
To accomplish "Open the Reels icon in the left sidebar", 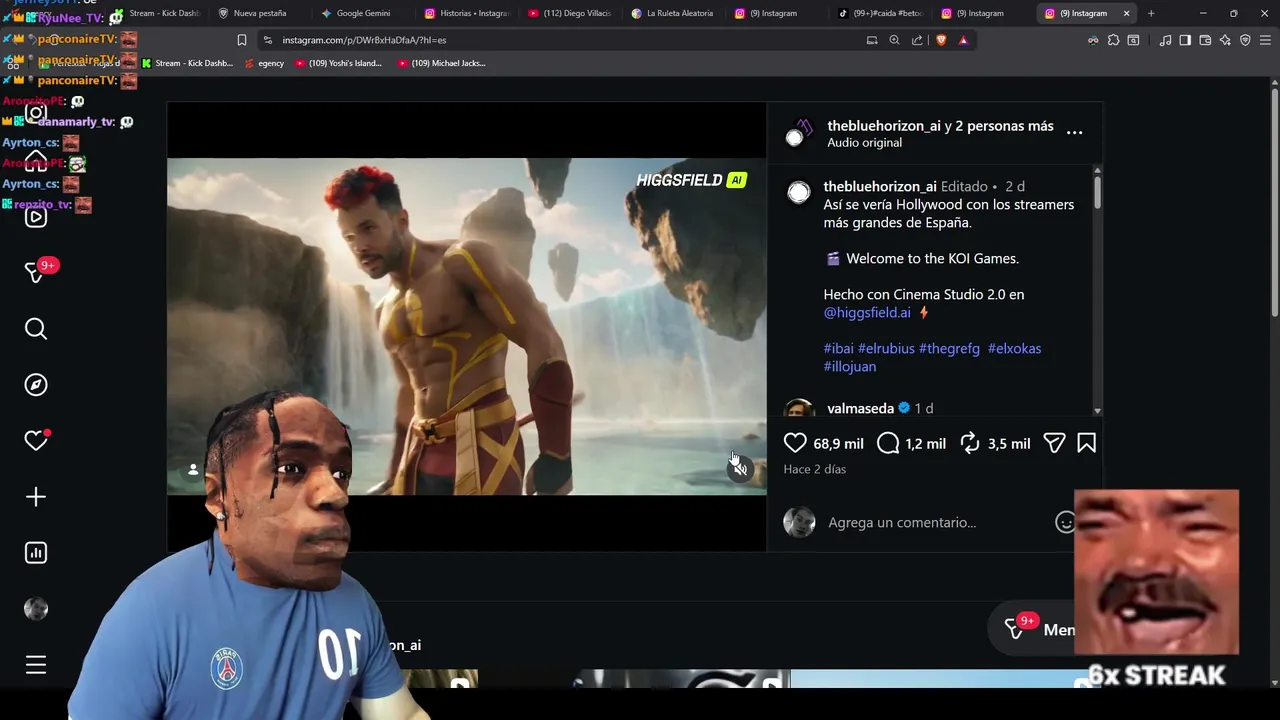I will tap(36, 217).
